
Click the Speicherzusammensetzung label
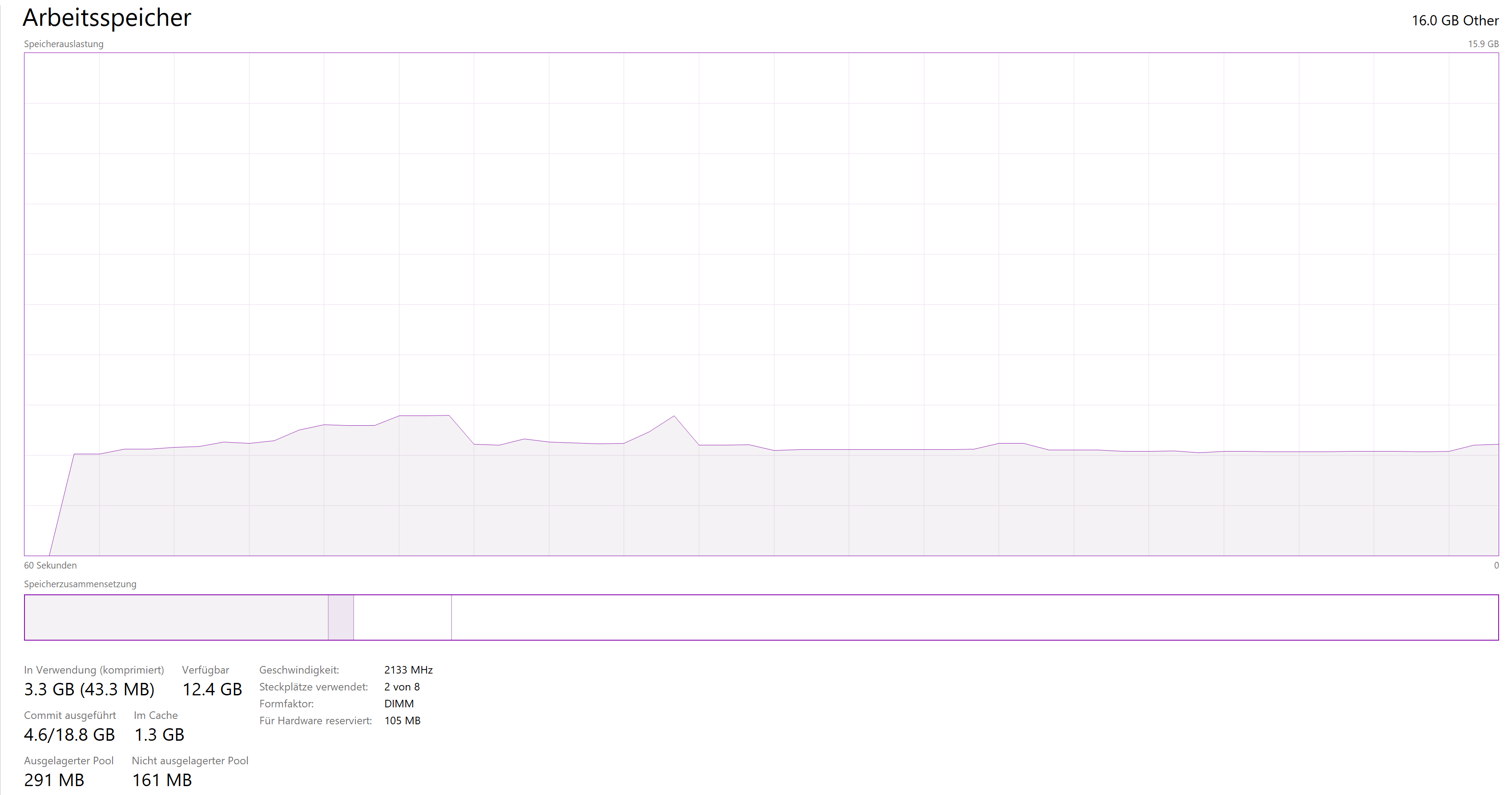(80, 584)
